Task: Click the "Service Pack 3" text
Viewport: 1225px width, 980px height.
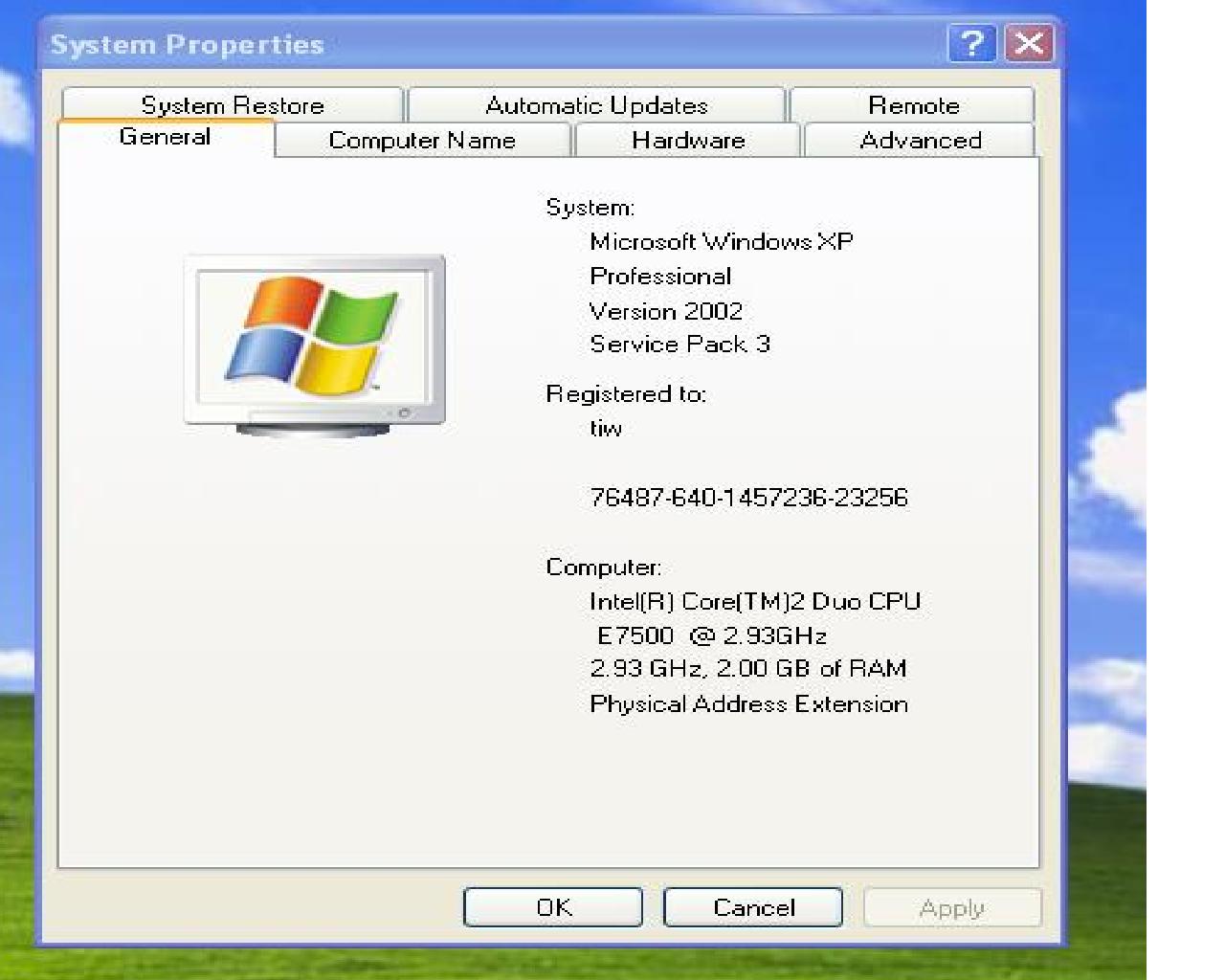Action: (x=679, y=344)
